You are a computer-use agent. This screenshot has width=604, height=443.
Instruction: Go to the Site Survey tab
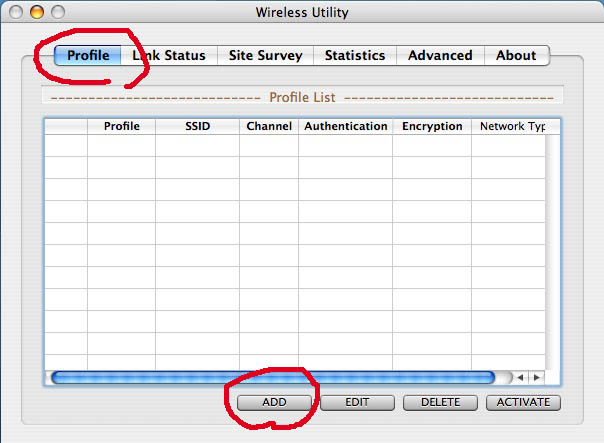[x=265, y=56]
